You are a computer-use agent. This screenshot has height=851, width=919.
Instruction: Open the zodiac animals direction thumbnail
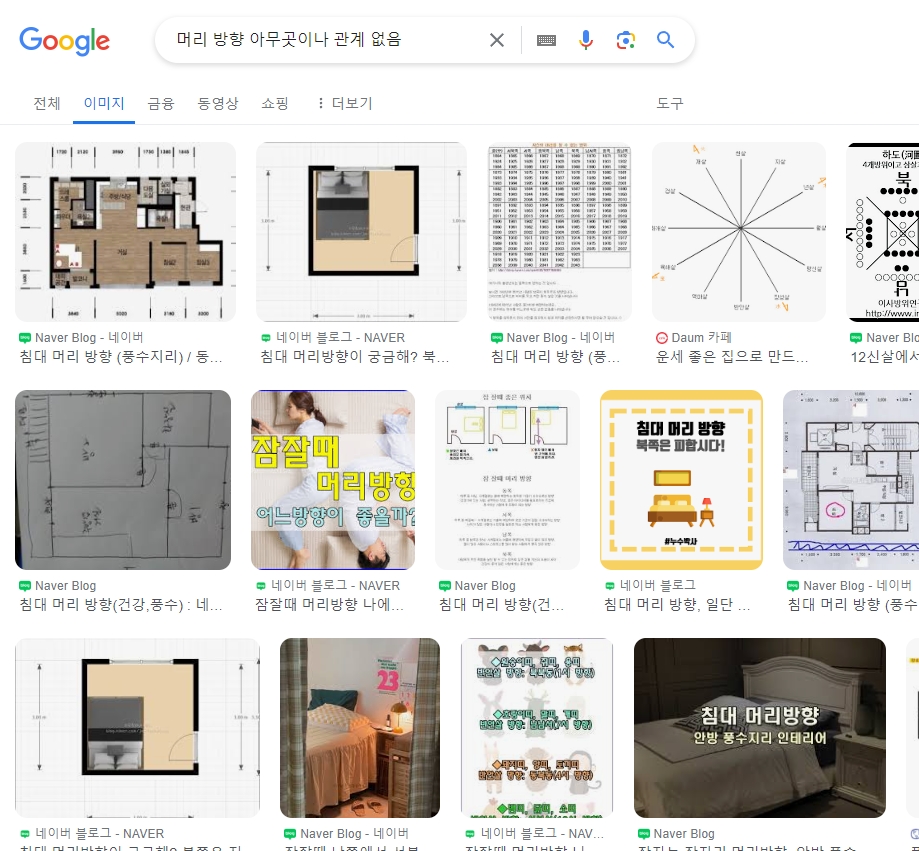537,727
